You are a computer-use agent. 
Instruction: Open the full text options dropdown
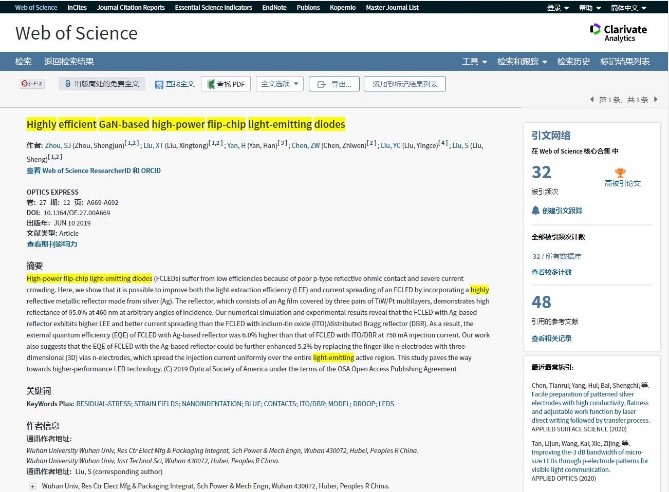(x=279, y=84)
